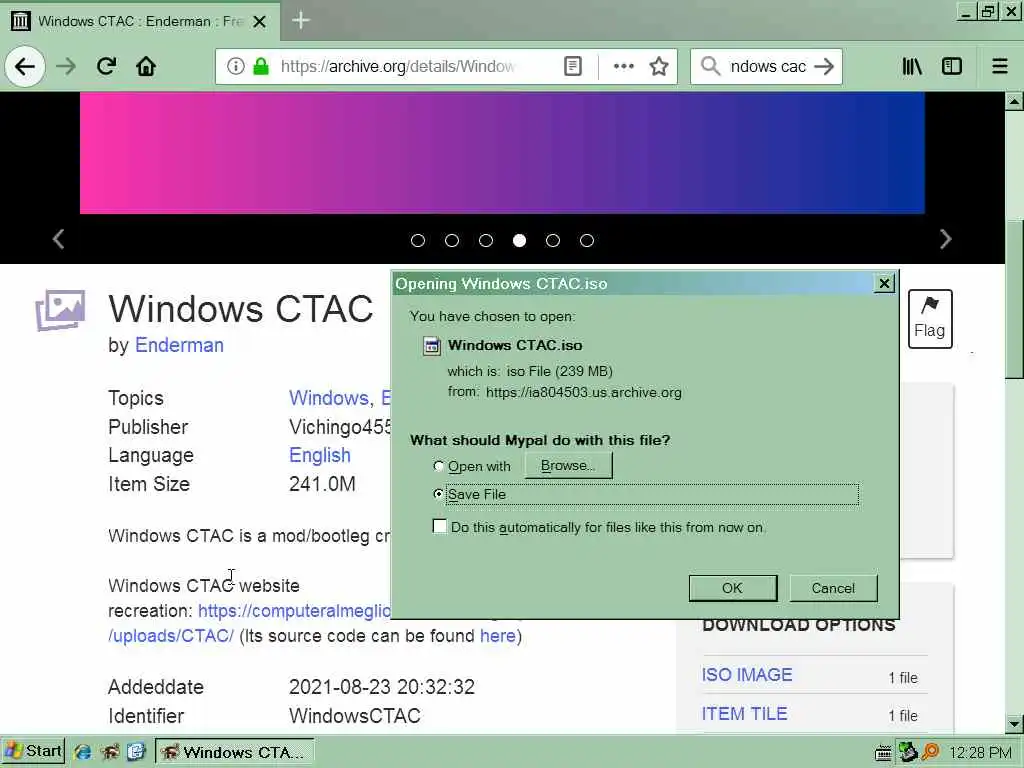Viewport: 1024px width, 768px height.
Task: Click the network computer tray icon
Action: coord(907,752)
